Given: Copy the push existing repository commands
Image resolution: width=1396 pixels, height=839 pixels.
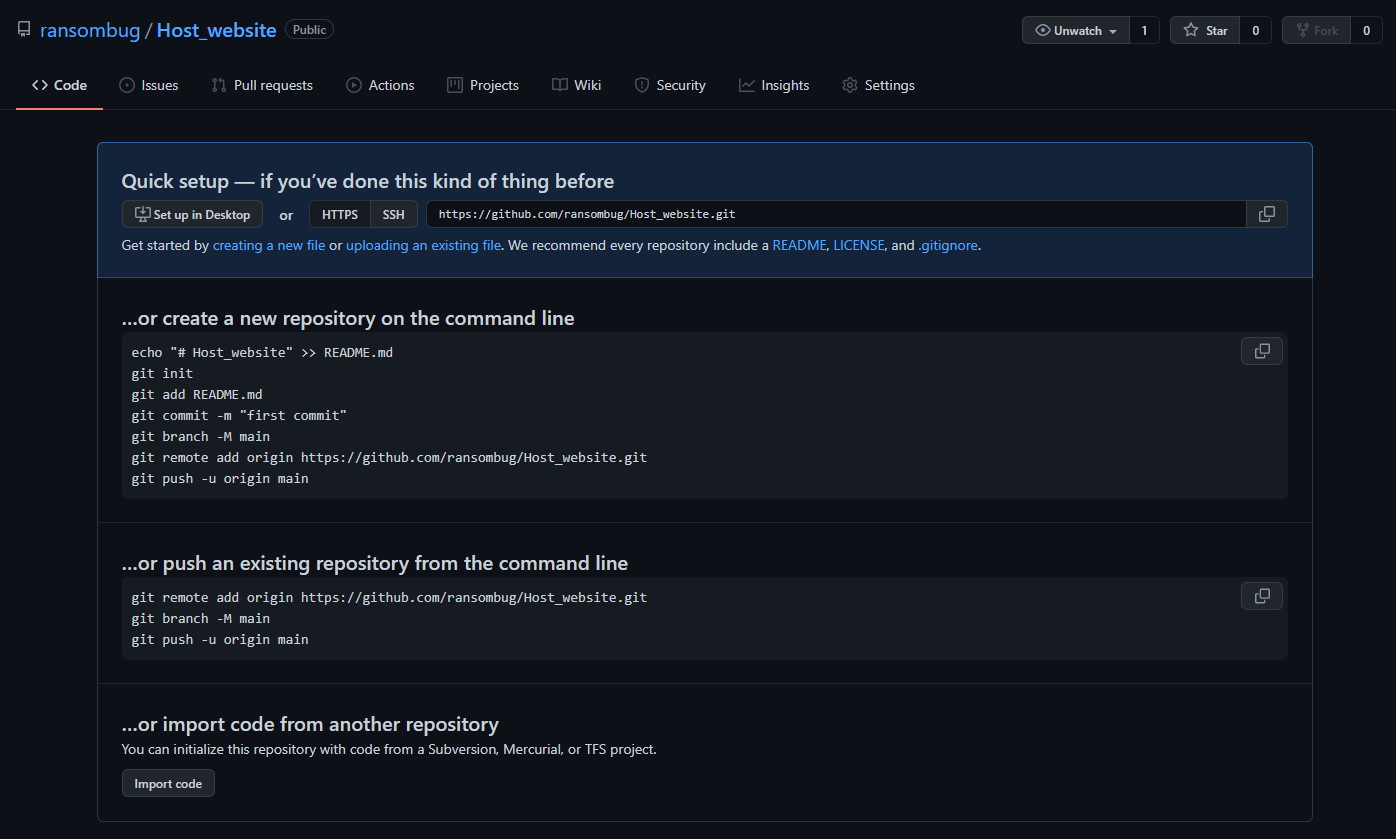Looking at the screenshot, I should [x=1261, y=596].
